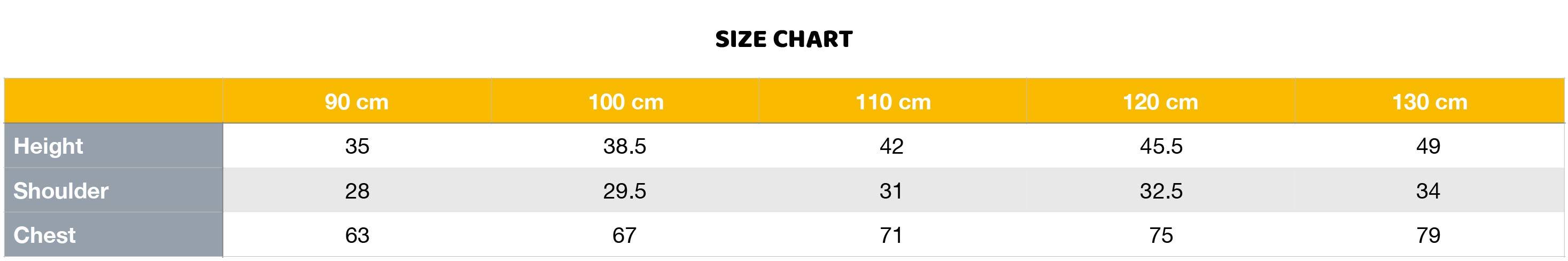Select the Height value 49
Screen dimensions: 1568x261
click(1428, 146)
